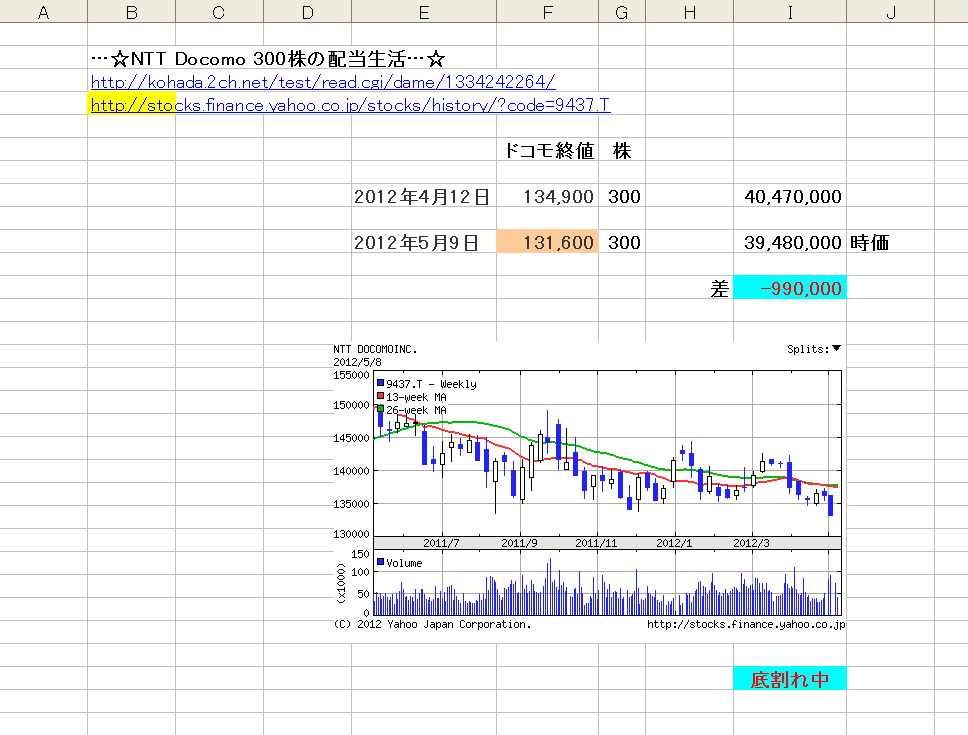This screenshot has width=968, height=735.
Task: Click the title cell 'NTT Docomo 300株の配当生活'
Action: tap(268, 59)
